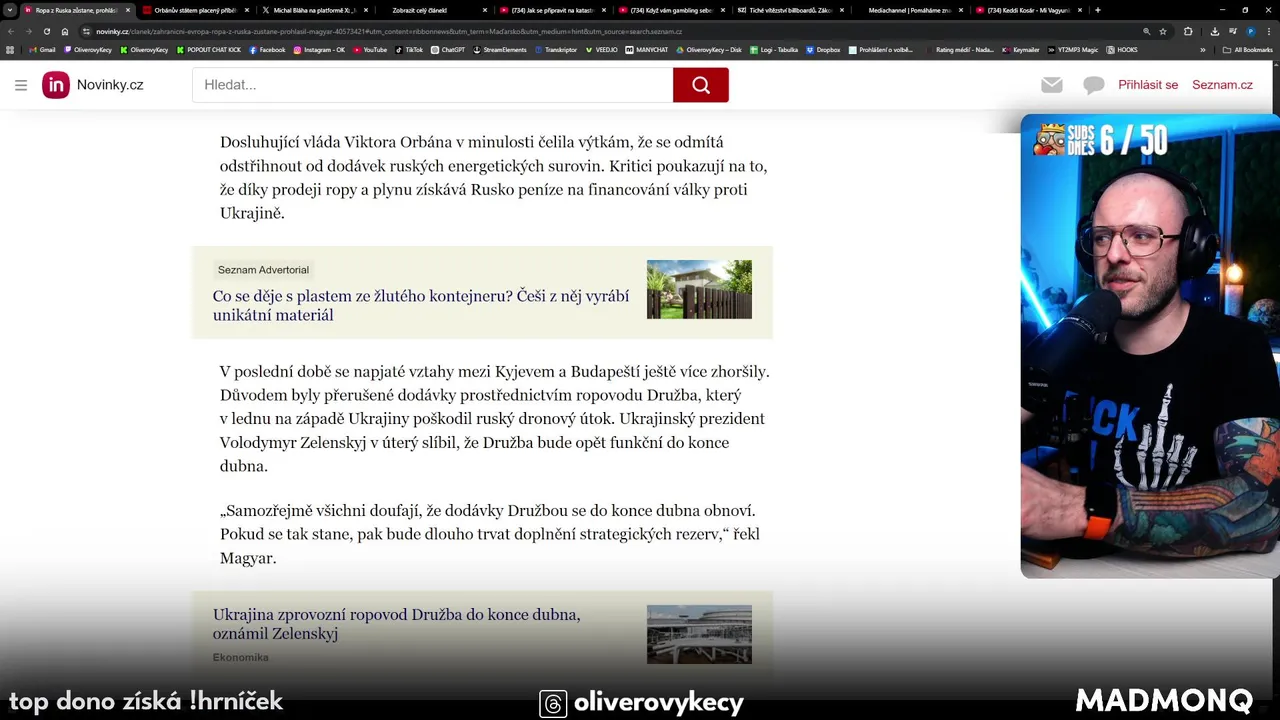This screenshot has width=1280, height=720.
Task: Open the OliverovyKecy – Disk bookmark
Action: 709,49
